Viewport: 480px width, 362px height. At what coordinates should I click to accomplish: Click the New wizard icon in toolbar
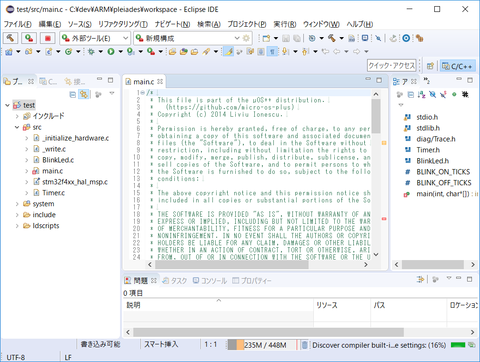tap(266, 38)
